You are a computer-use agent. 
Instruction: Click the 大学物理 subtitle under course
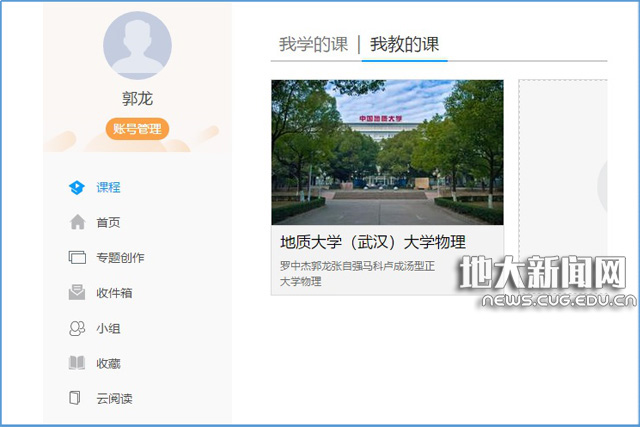300,281
